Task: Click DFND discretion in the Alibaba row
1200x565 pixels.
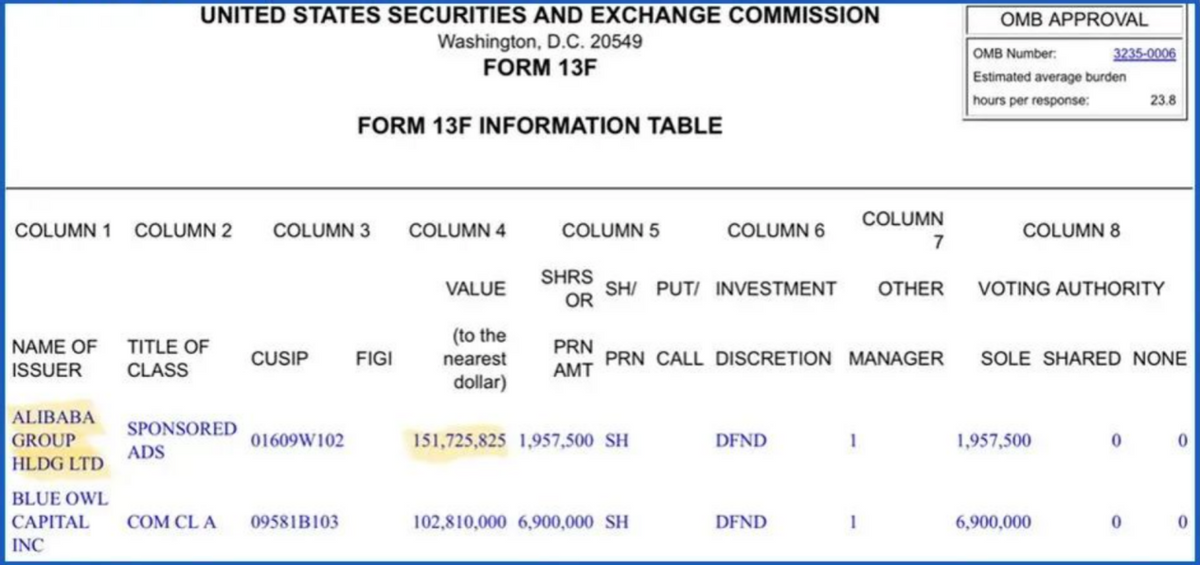Action: point(740,440)
